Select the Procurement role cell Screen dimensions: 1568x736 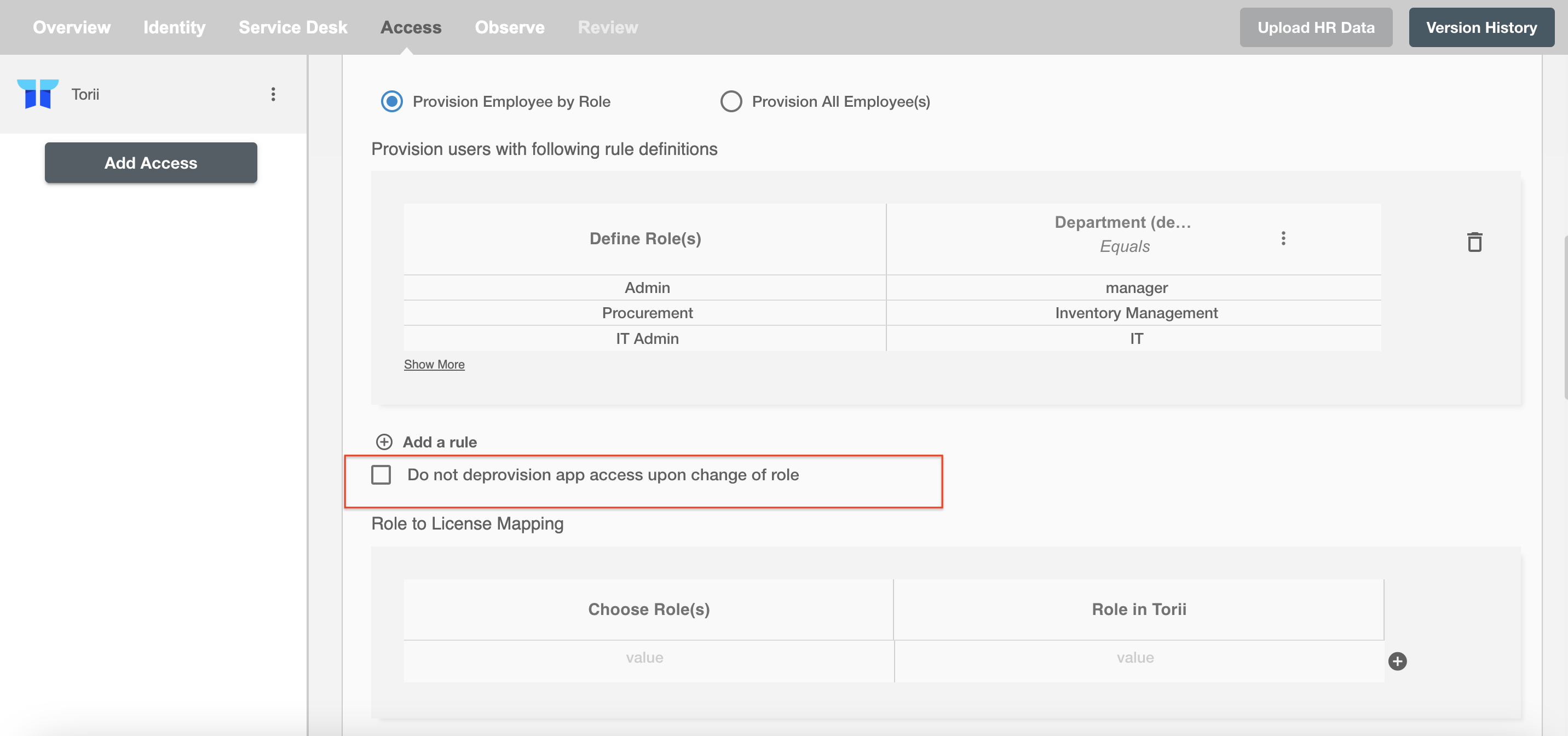coord(644,313)
